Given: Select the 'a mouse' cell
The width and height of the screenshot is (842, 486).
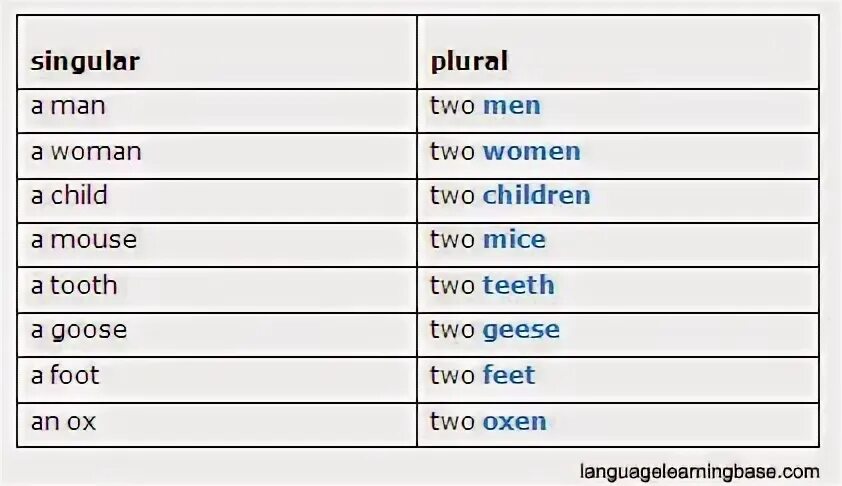Looking at the screenshot, I should point(217,245).
